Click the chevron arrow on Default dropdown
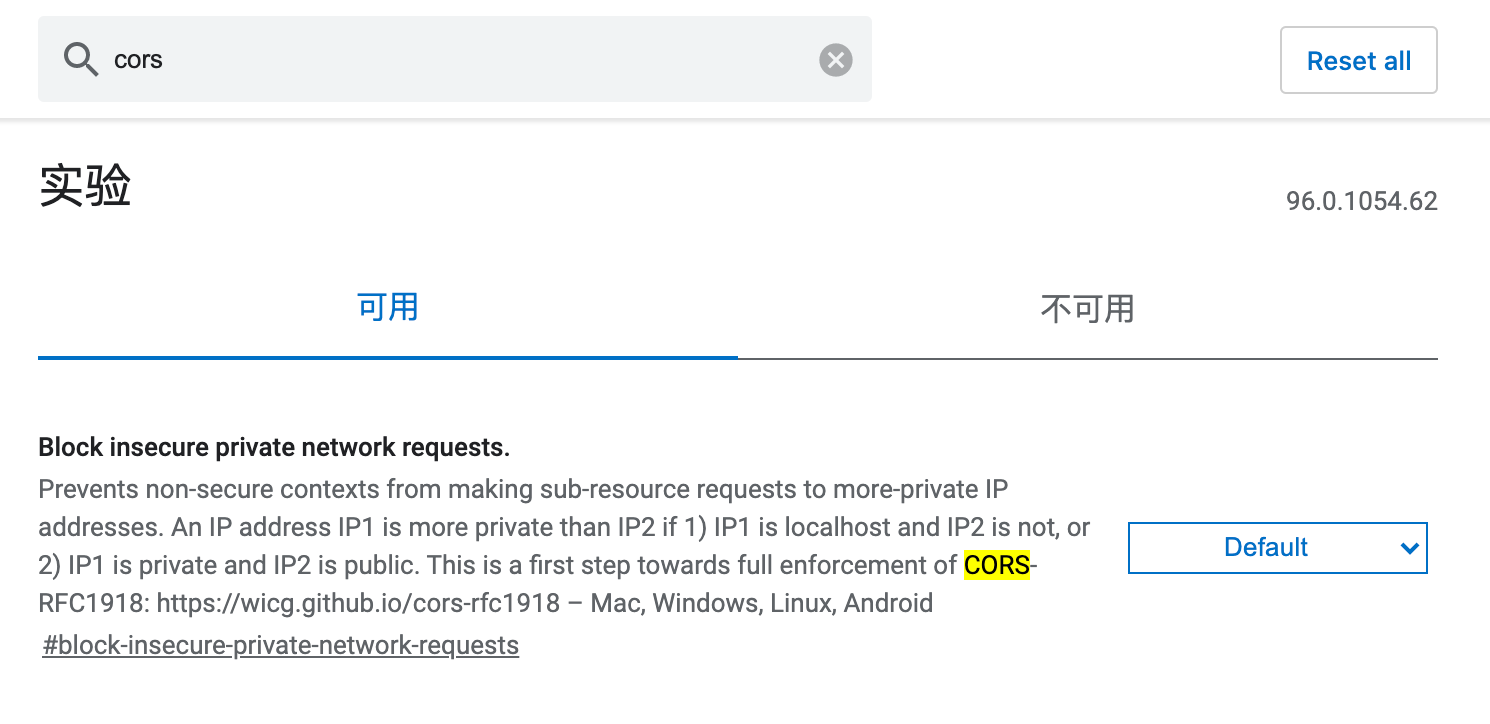Viewport: 1490px width, 724px height. pos(1409,548)
